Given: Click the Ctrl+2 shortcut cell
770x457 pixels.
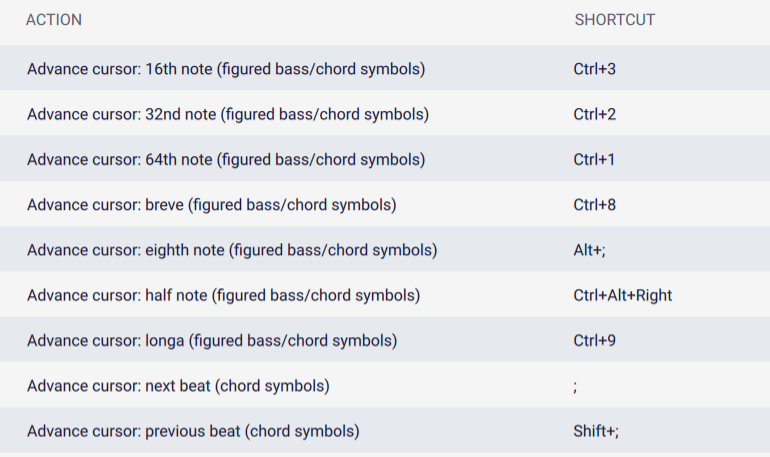Looking at the screenshot, I should point(594,114).
